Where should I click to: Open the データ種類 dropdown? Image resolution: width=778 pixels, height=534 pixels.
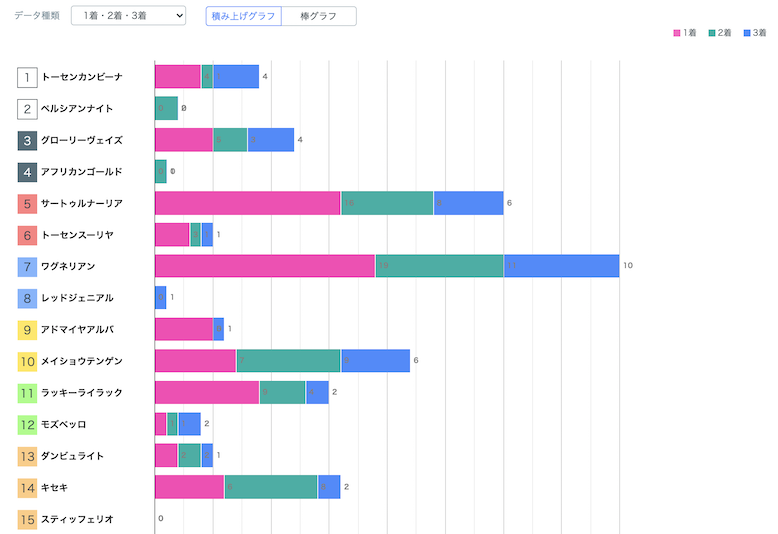tap(129, 16)
